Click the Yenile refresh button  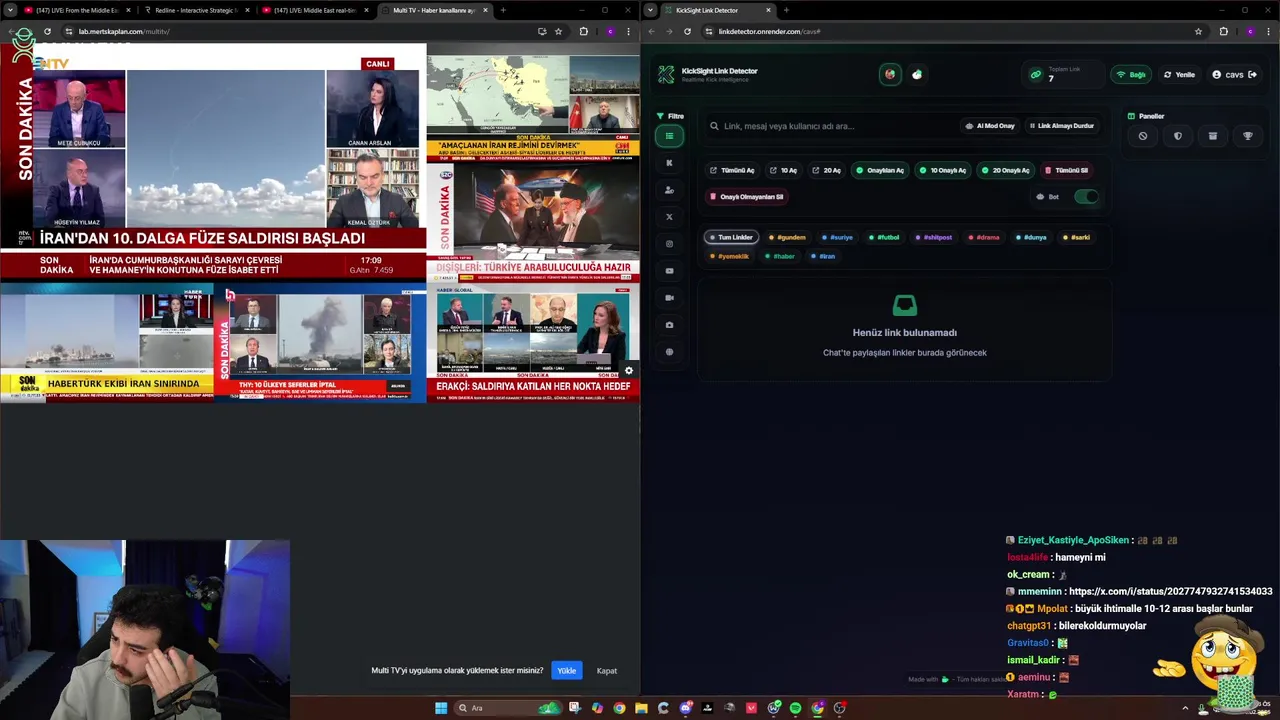(x=1179, y=75)
